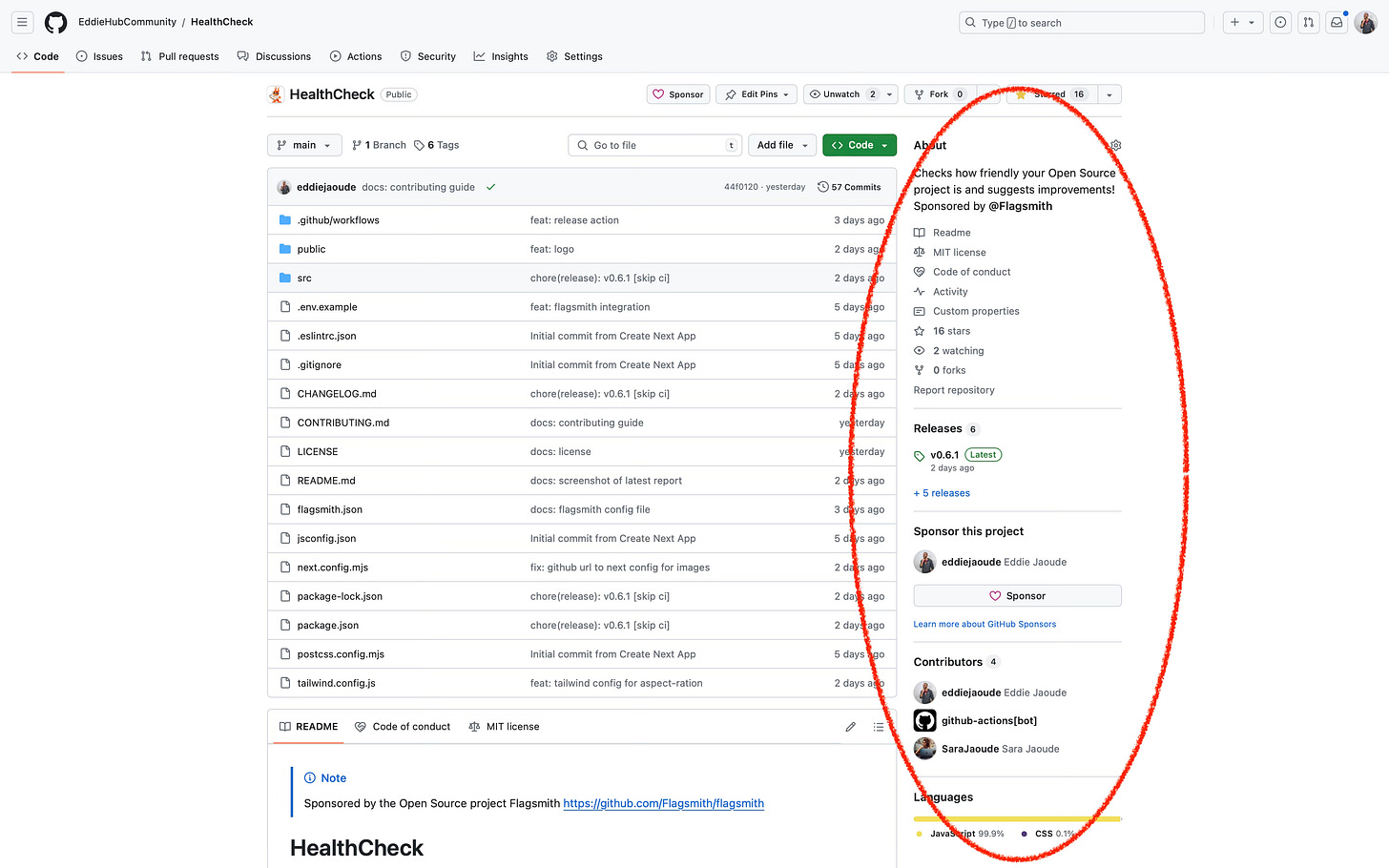Screen dimensions: 1389x868
Task: Open the Issues inbox icon in header
Action: (1280, 22)
